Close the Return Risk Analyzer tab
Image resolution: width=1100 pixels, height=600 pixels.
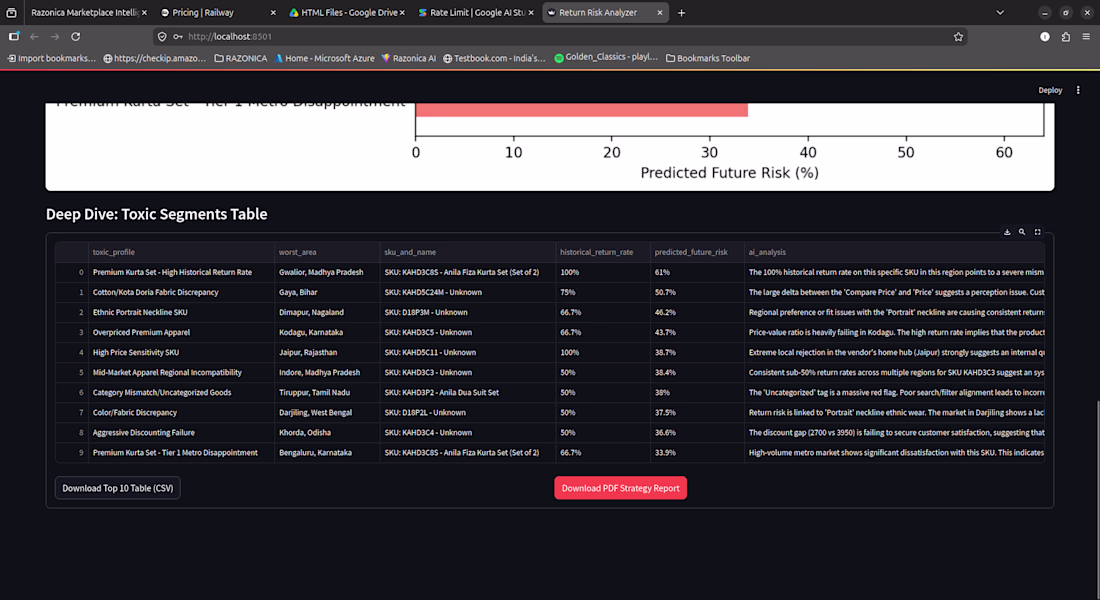point(659,13)
